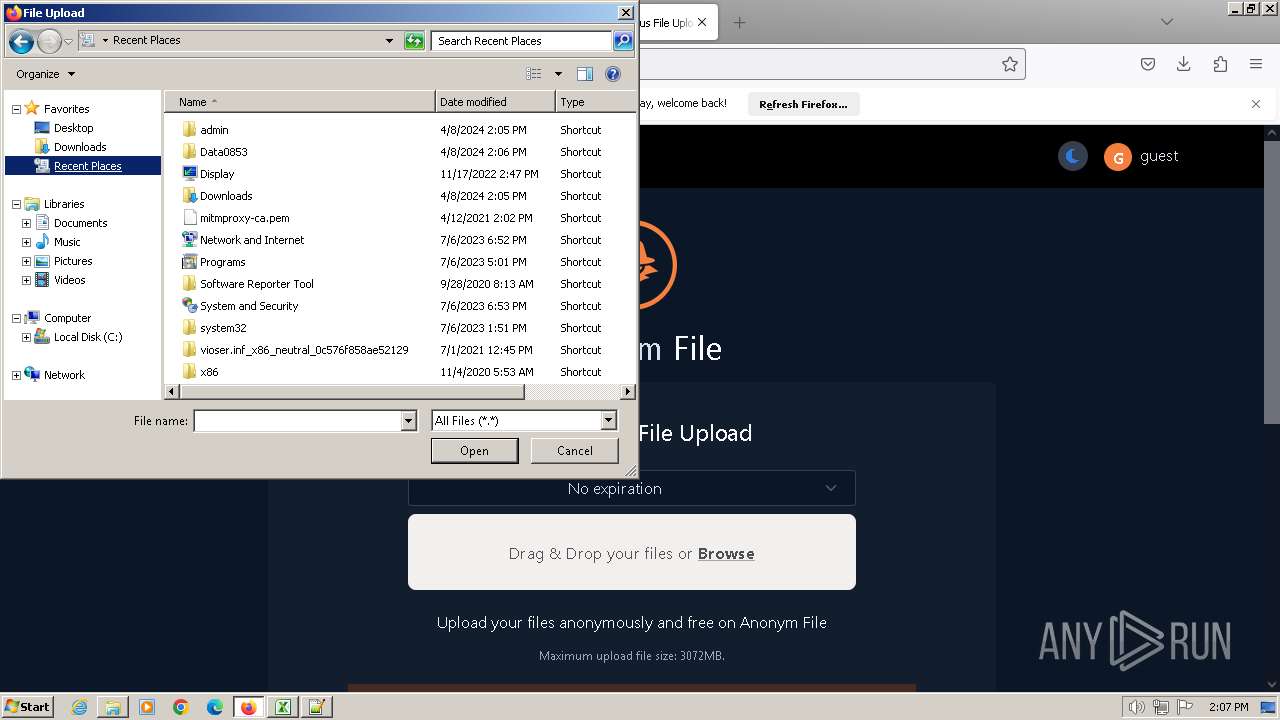Open the view options dropdown arrow
The width and height of the screenshot is (1280, 720).
[558, 74]
